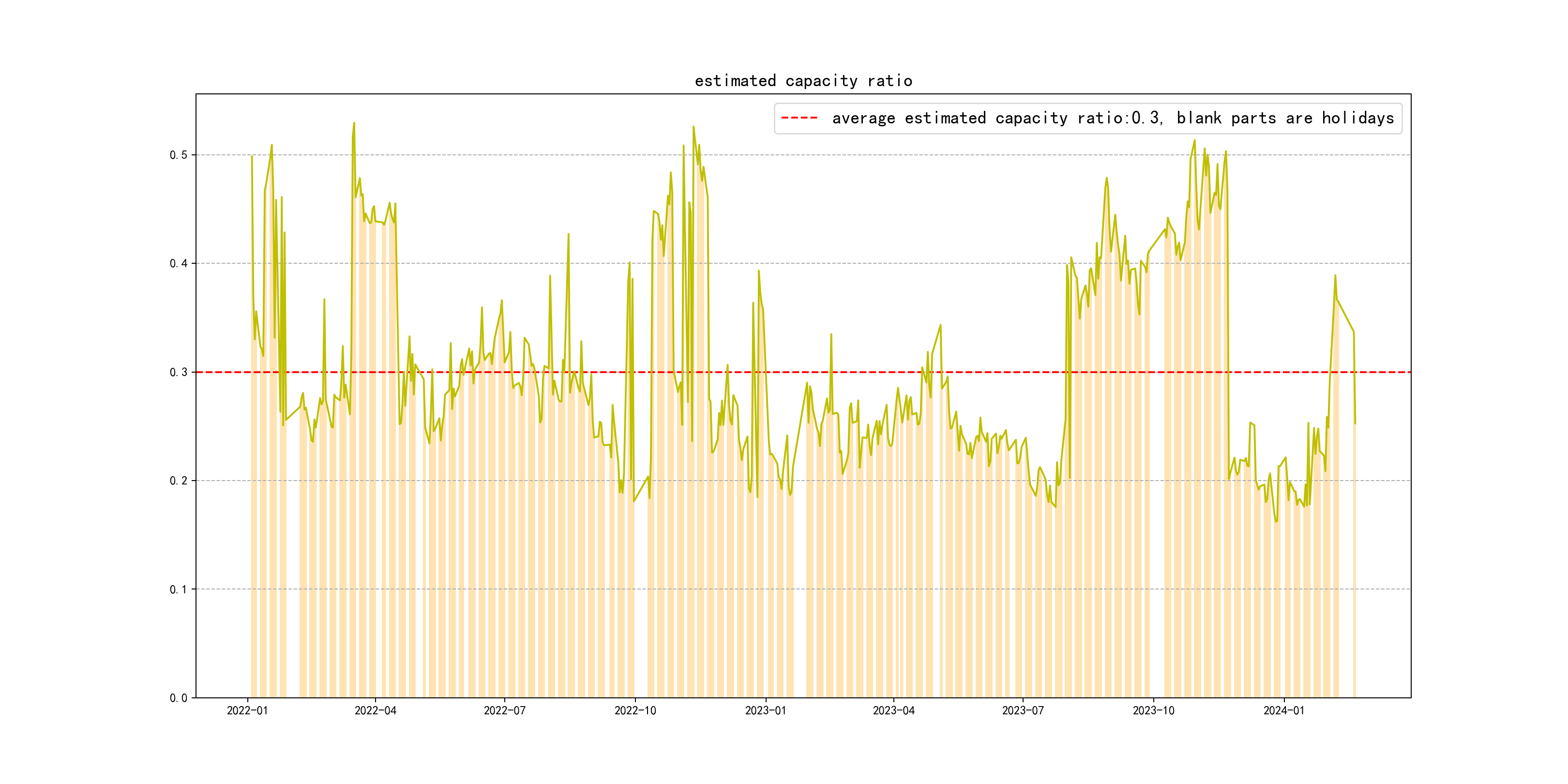Click the 0.2 y-axis tick label
Viewport: 1568px width, 784px height.
(179, 481)
